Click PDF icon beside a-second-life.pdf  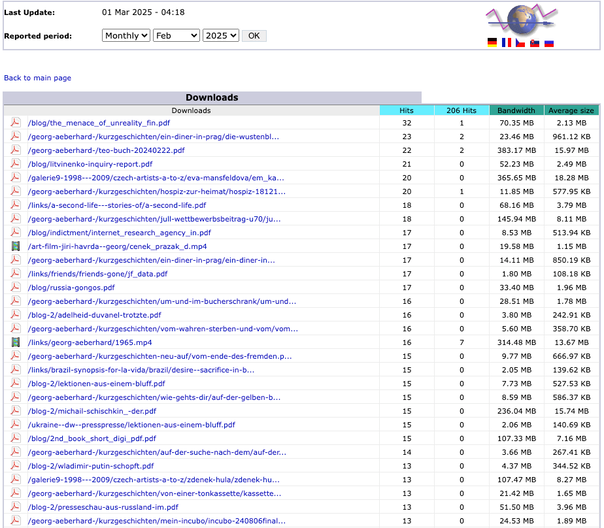[15, 205]
